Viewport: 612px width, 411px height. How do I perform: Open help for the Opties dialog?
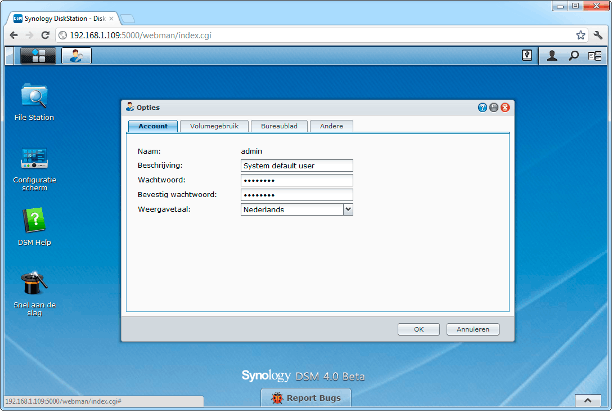pyautogui.click(x=482, y=107)
